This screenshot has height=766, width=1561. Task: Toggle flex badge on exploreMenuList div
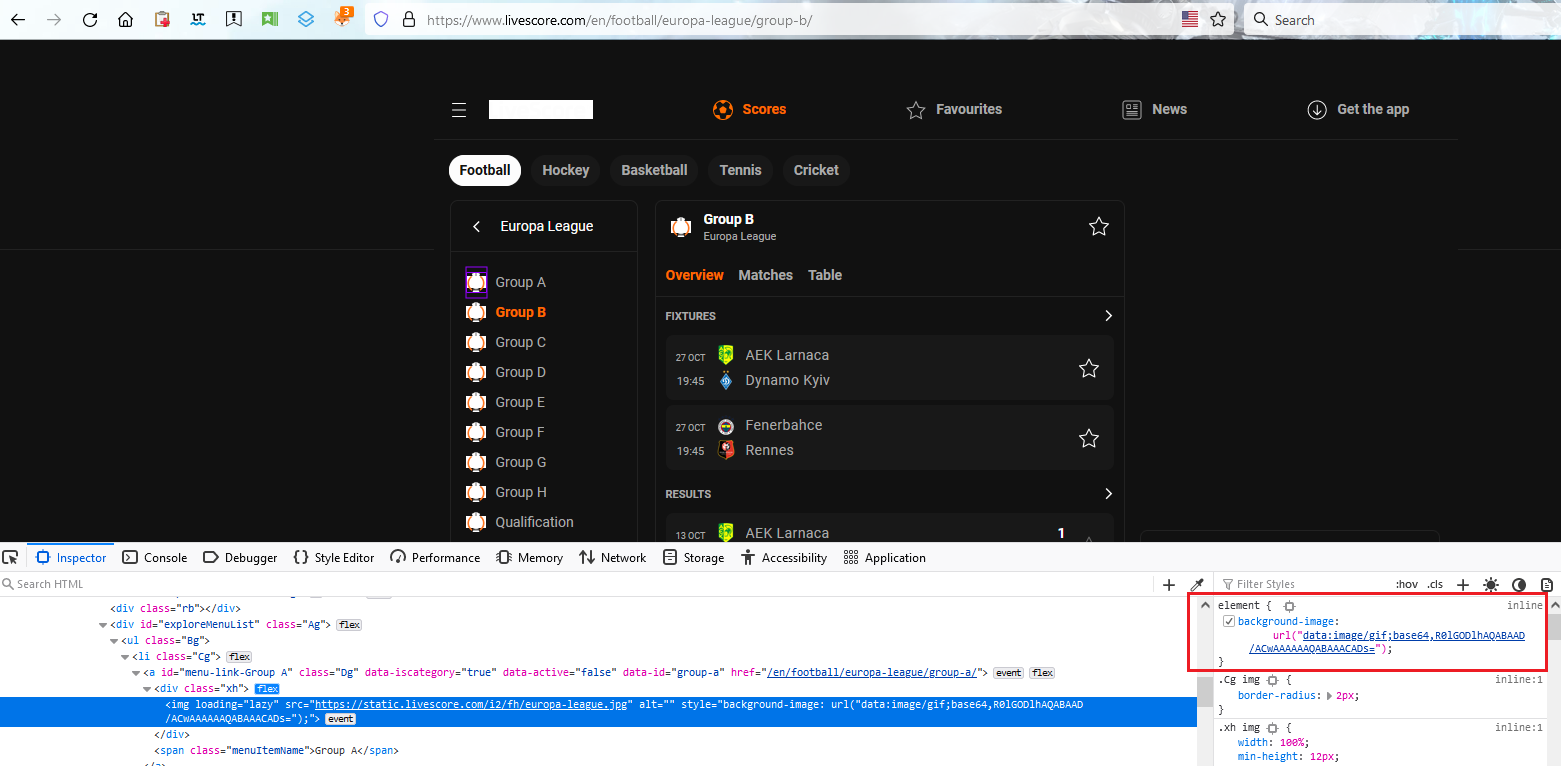348,624
